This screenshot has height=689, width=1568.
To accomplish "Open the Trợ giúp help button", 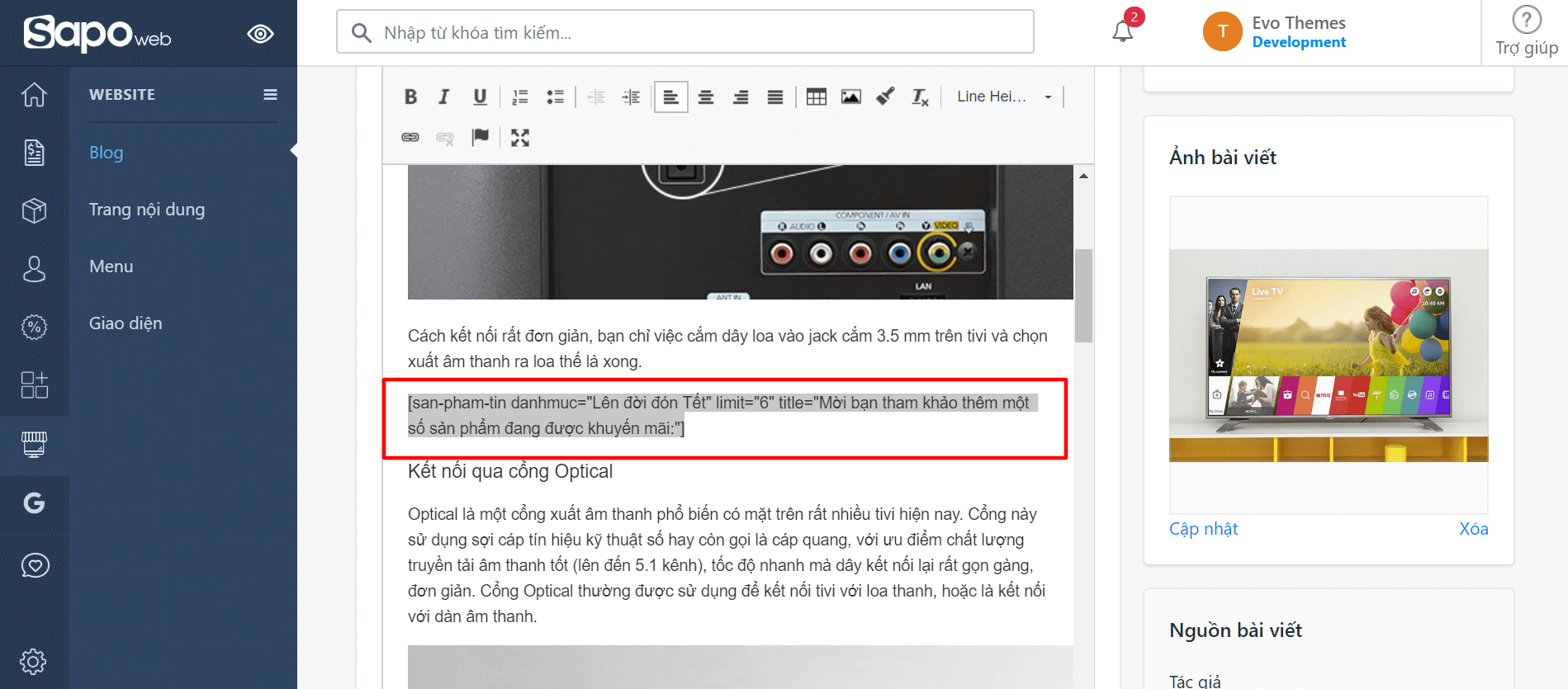I will click(x=1527, y=32).
